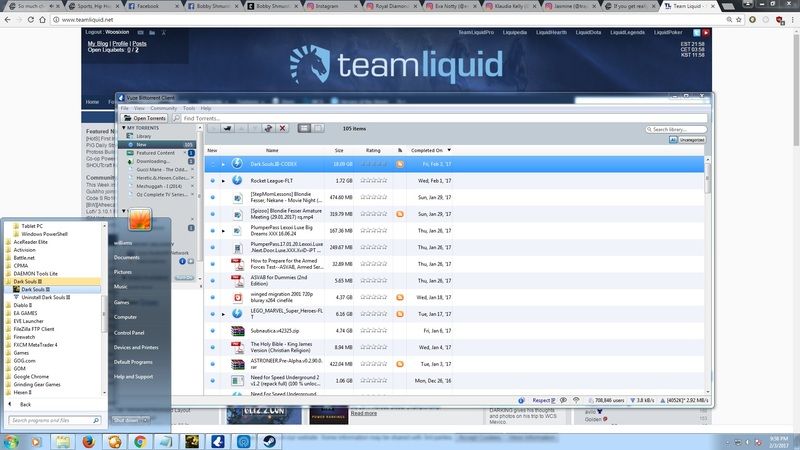Open the Help menu in Vuze
The image size is (800, 450).
[x=206, y=108]
